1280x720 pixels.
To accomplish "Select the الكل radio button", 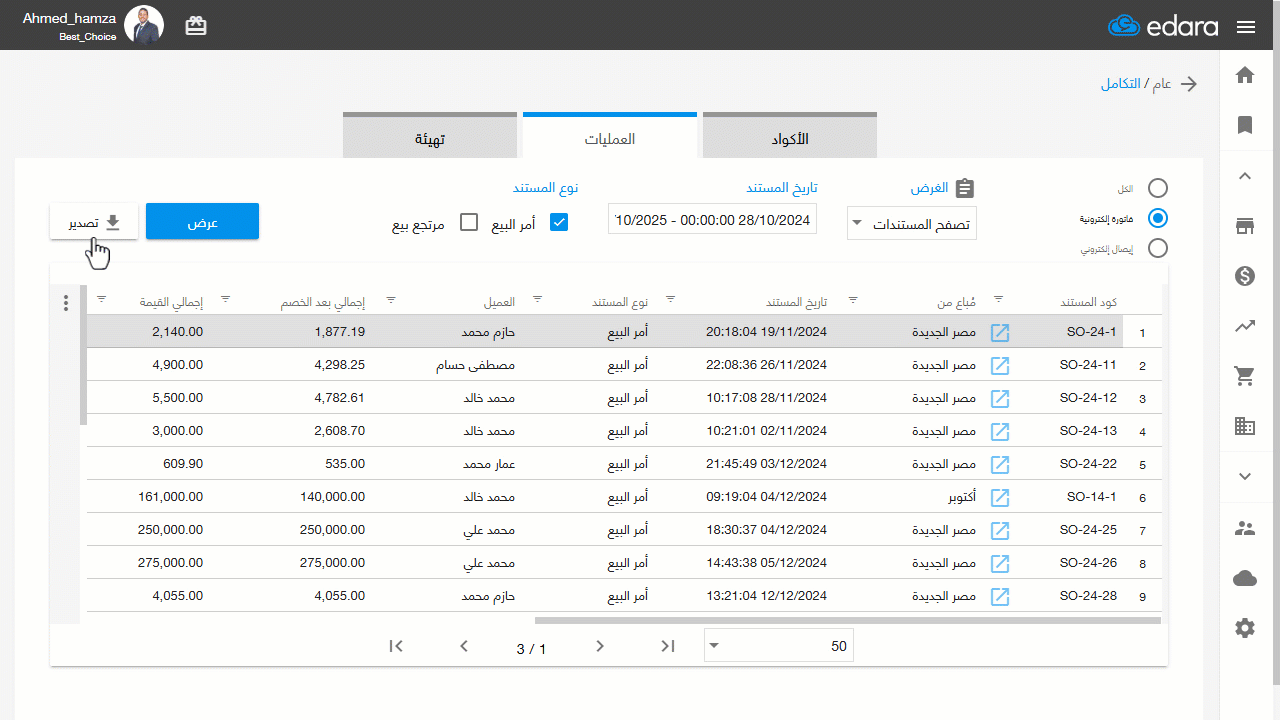I will point(1158,188).
